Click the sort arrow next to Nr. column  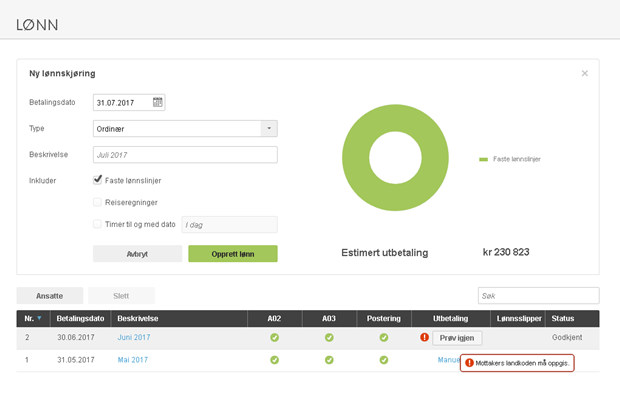point(39,318)
